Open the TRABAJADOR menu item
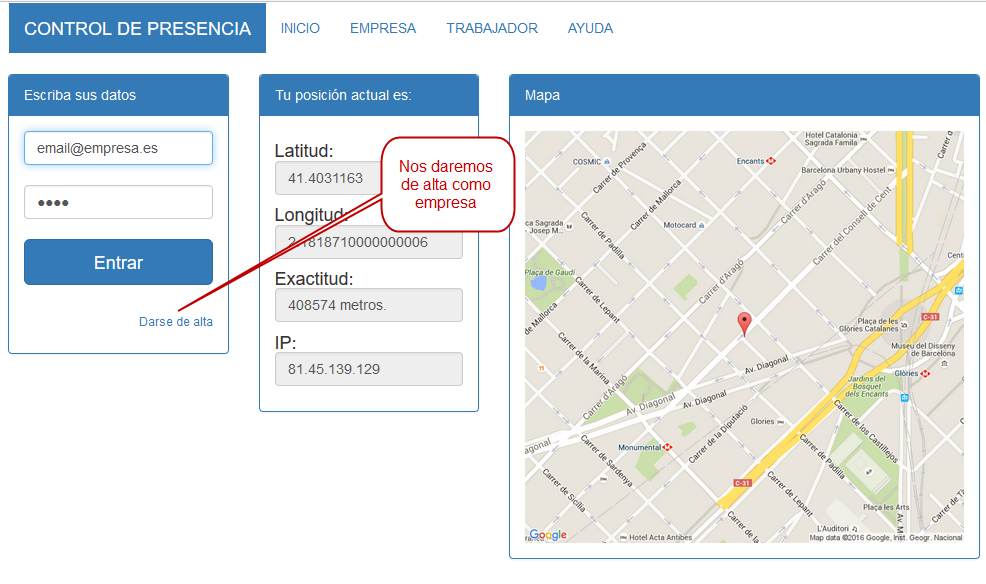The width and height of the screenshot is (986, 584). [492, 28]
